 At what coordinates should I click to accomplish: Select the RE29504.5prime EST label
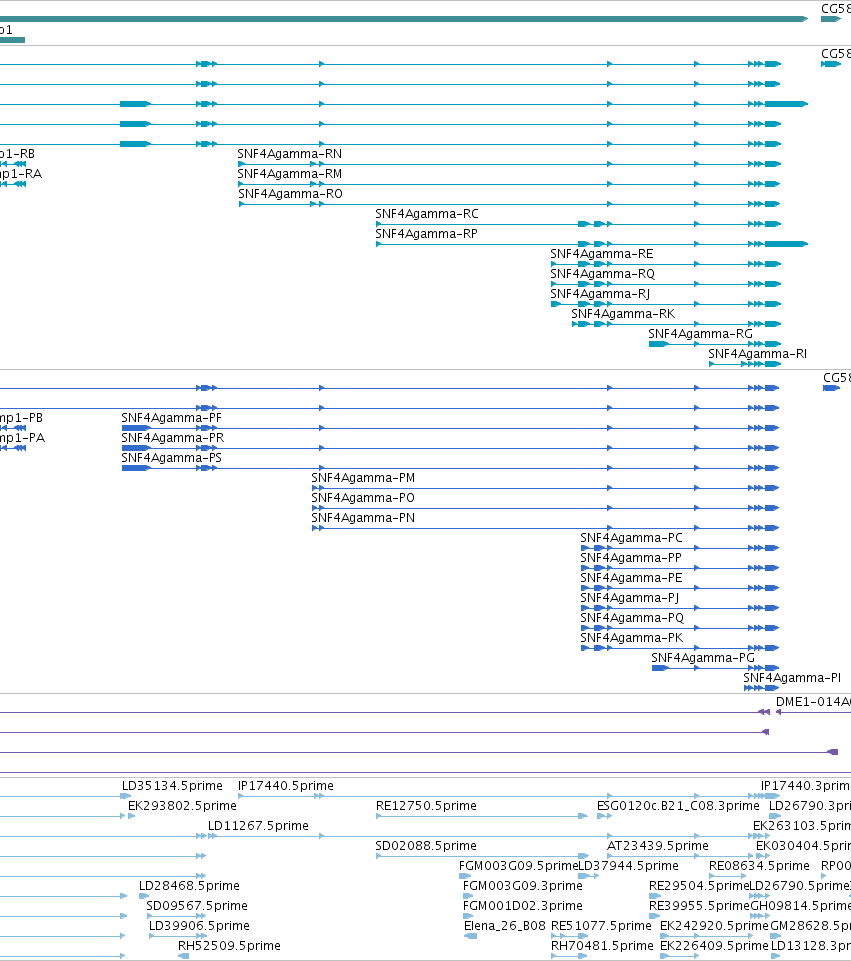click(699, 886)
